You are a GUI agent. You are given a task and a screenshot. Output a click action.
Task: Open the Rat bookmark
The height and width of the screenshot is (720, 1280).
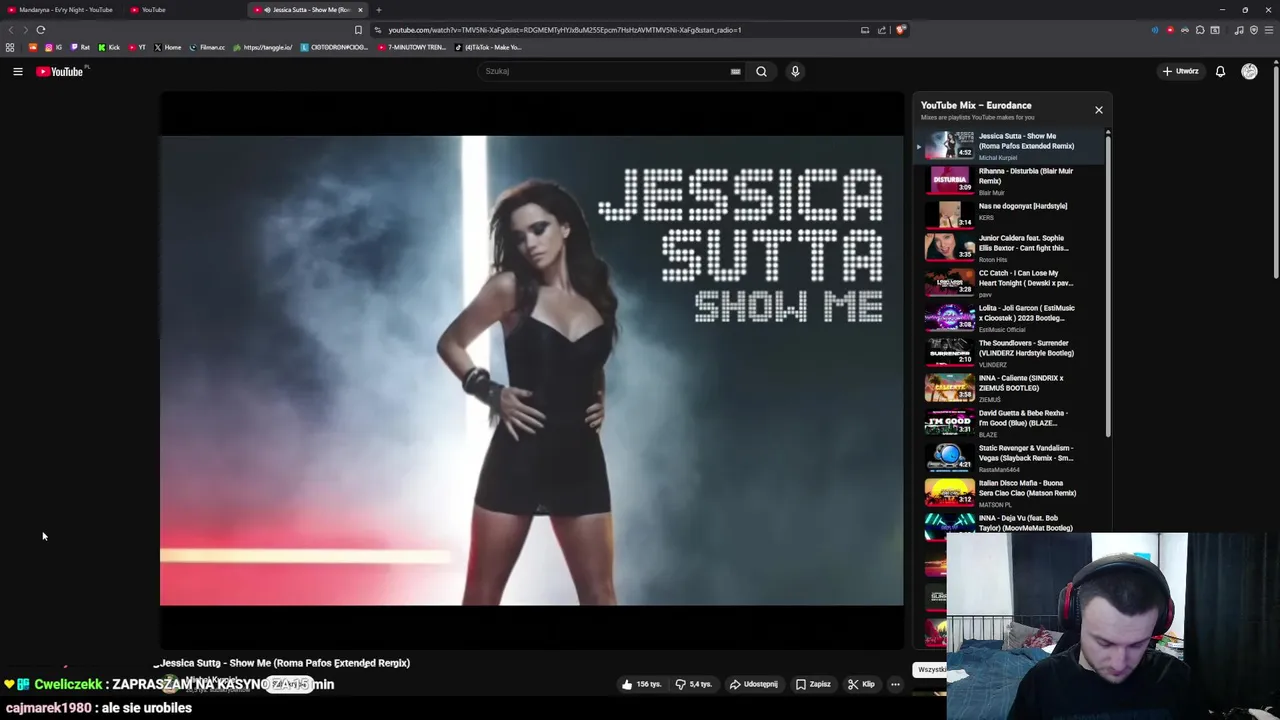(x=80, y=47)
